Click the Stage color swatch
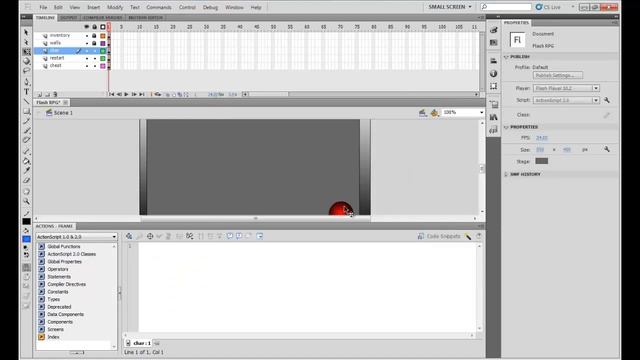640x360 pixels. coord(541,161)
